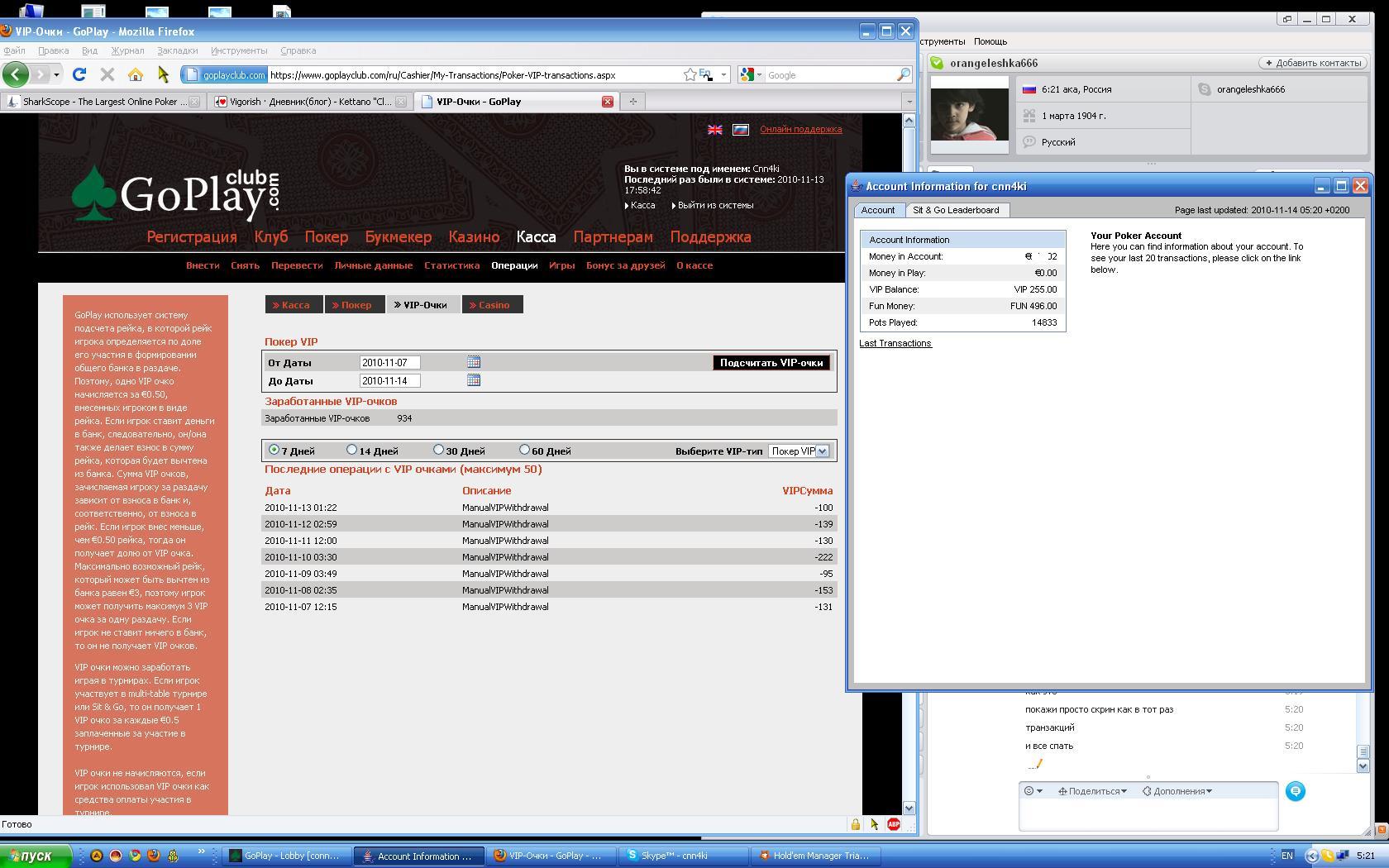1389x868 pixels.
Task: Switch to SharkScope browser tab
Action: tap(102, 102)
